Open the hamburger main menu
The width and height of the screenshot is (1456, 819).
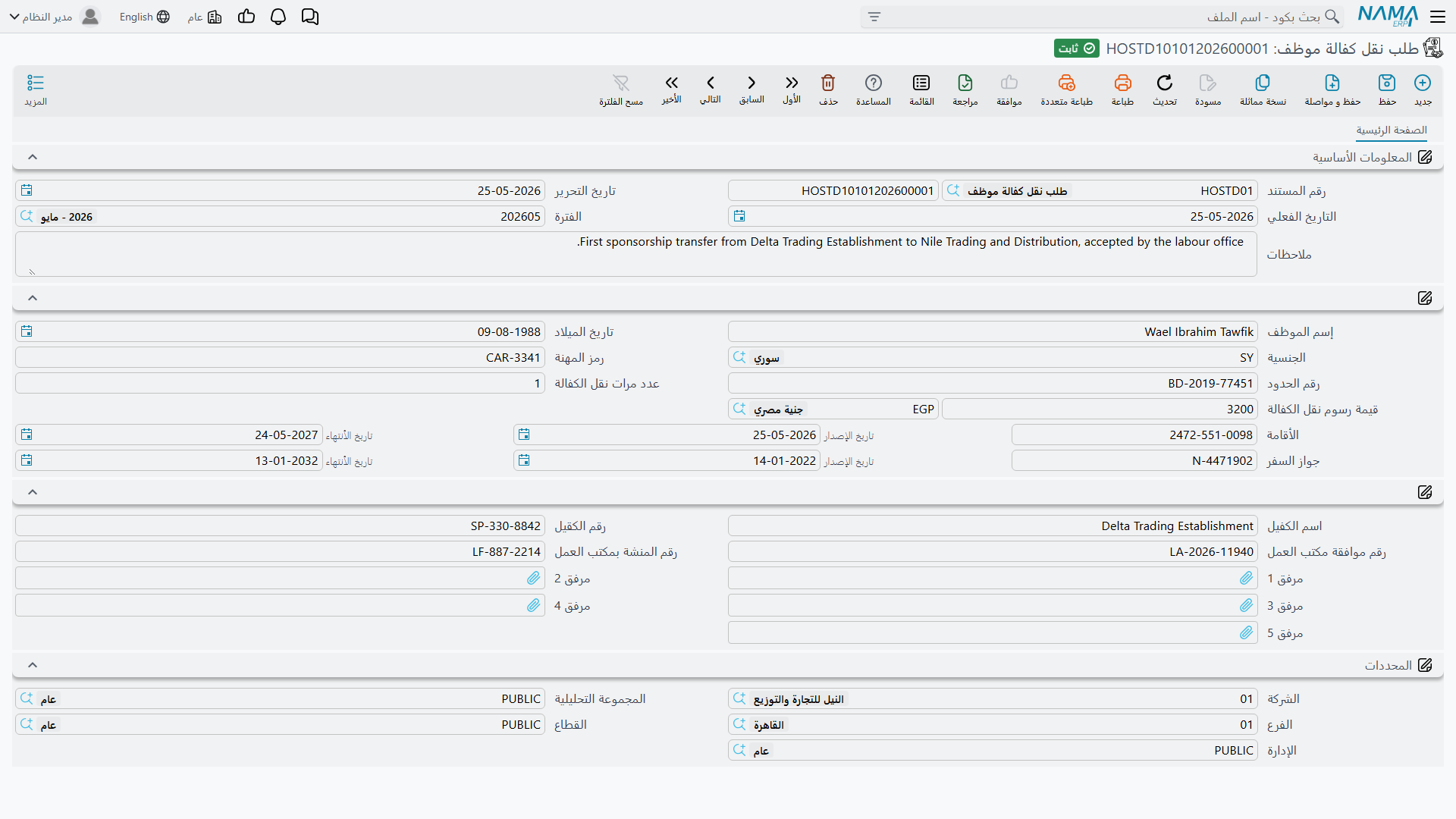point(1438,17)
